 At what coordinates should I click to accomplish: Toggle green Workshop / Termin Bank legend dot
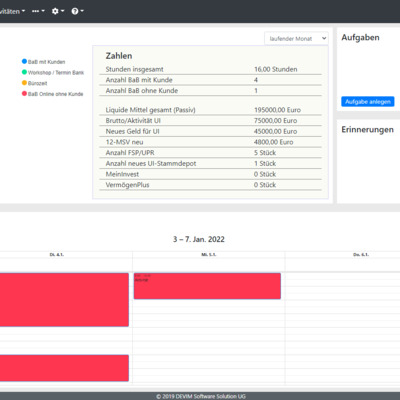24,72
